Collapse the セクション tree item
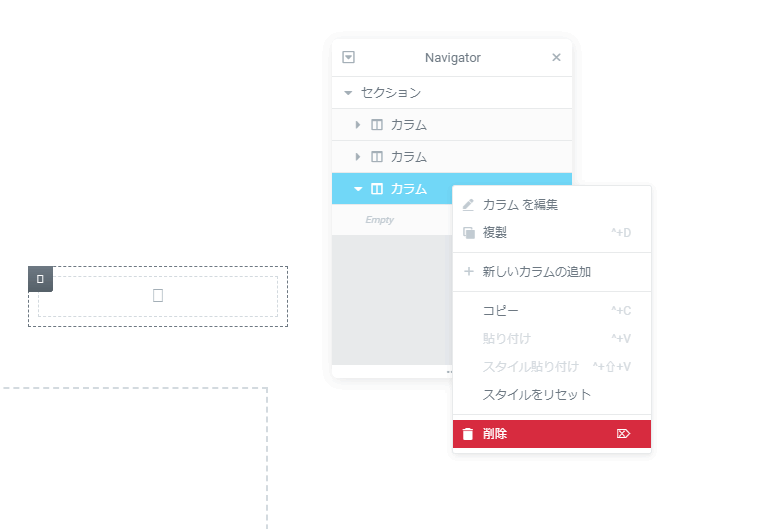This screenshot has width=776, height=529. [348, 93]
